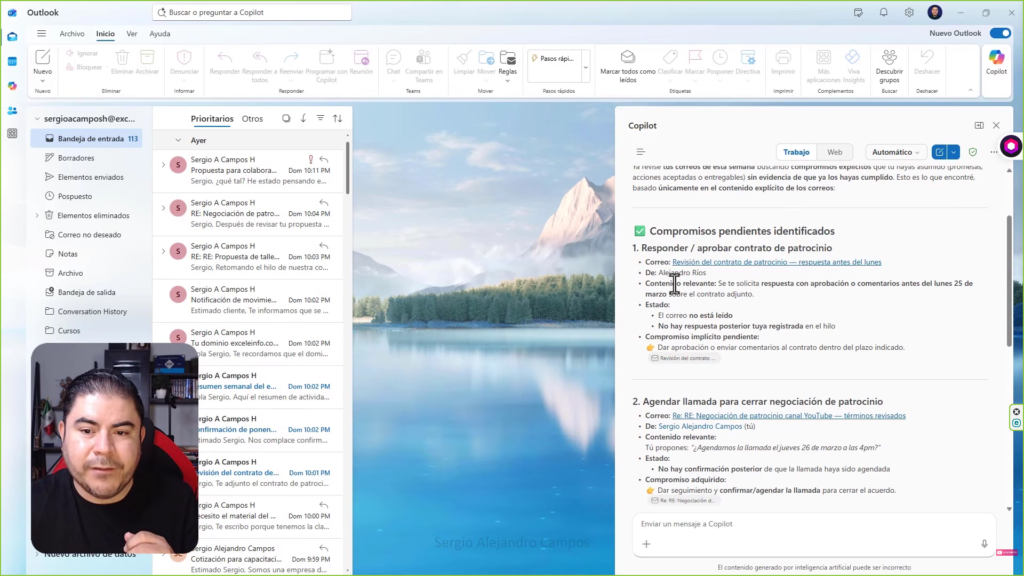Screen dimensions: 1024x576
Task: Click the Buscar o preguntar a Copilot box
Action: [251, 12]
